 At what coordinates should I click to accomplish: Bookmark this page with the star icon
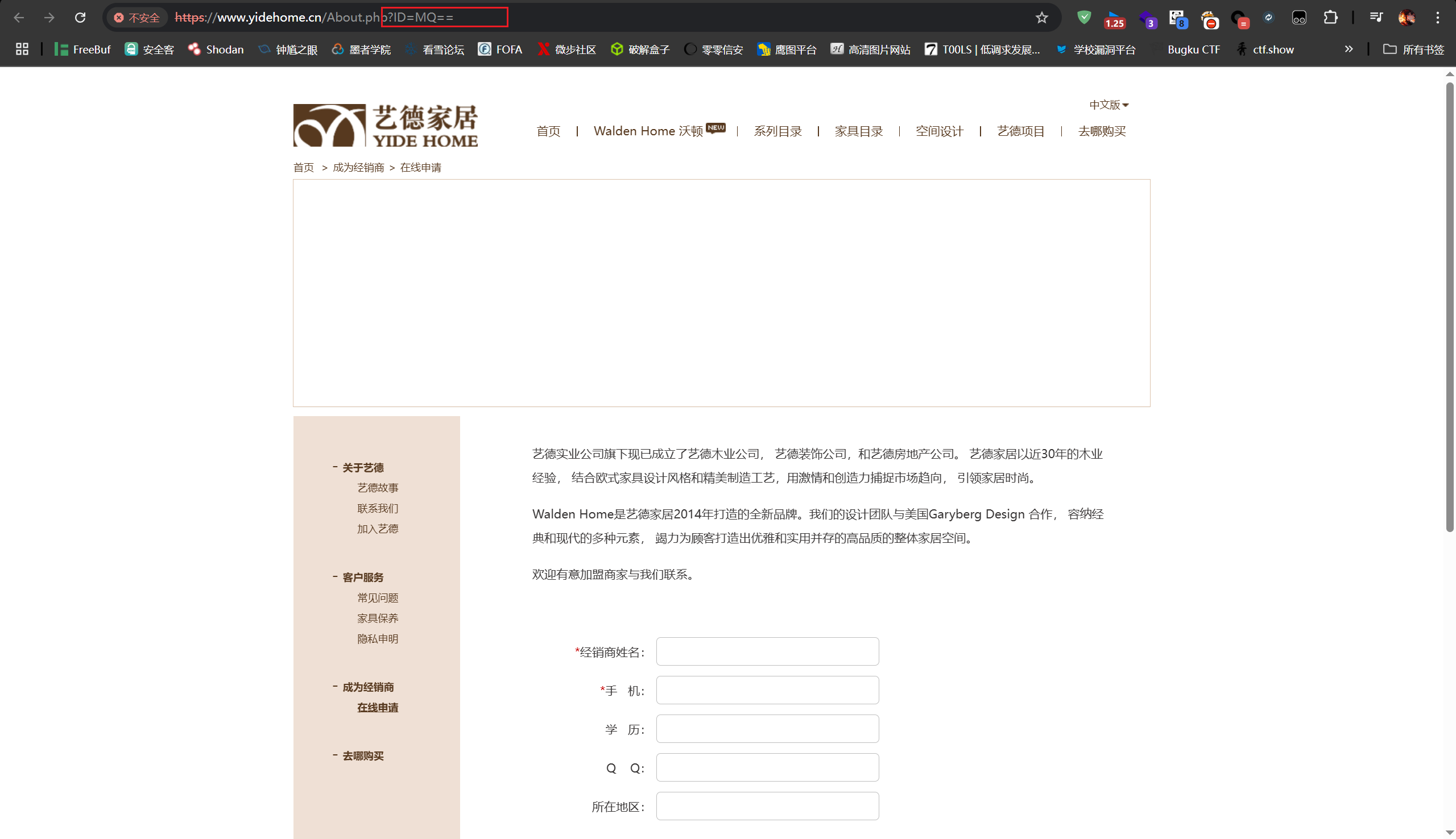click(1041, 17)
